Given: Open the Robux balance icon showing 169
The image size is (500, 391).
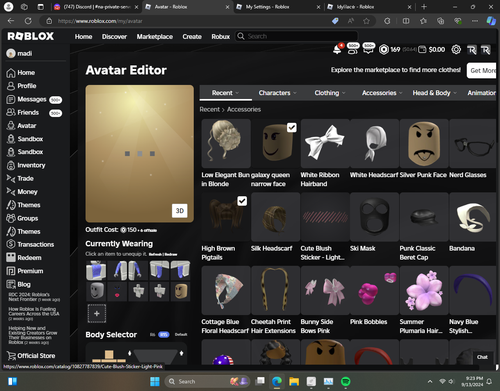Looking at the screenshot, I should click(x=384, y=50).
